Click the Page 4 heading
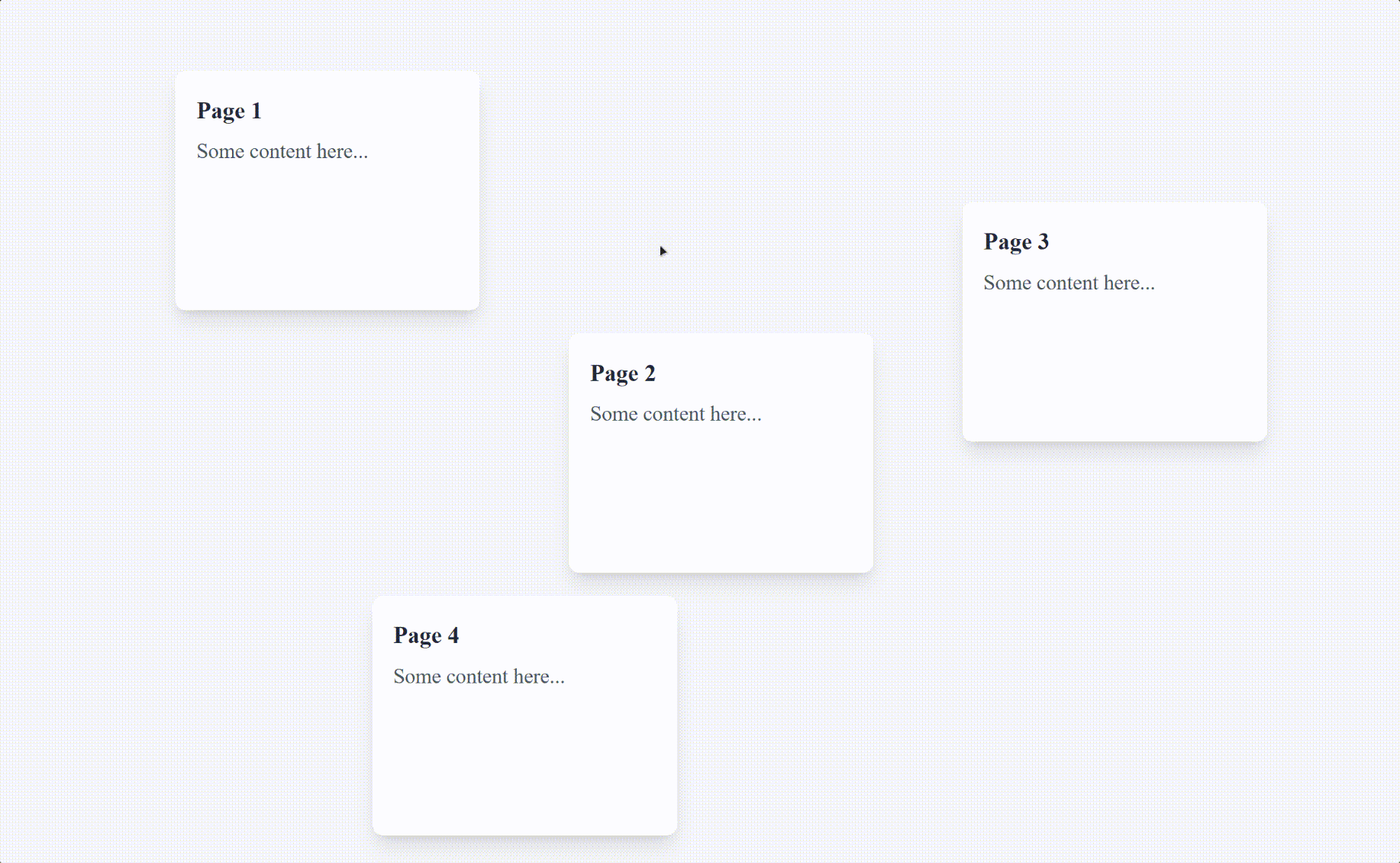The image size is (1400, 863). coord(426,636)
